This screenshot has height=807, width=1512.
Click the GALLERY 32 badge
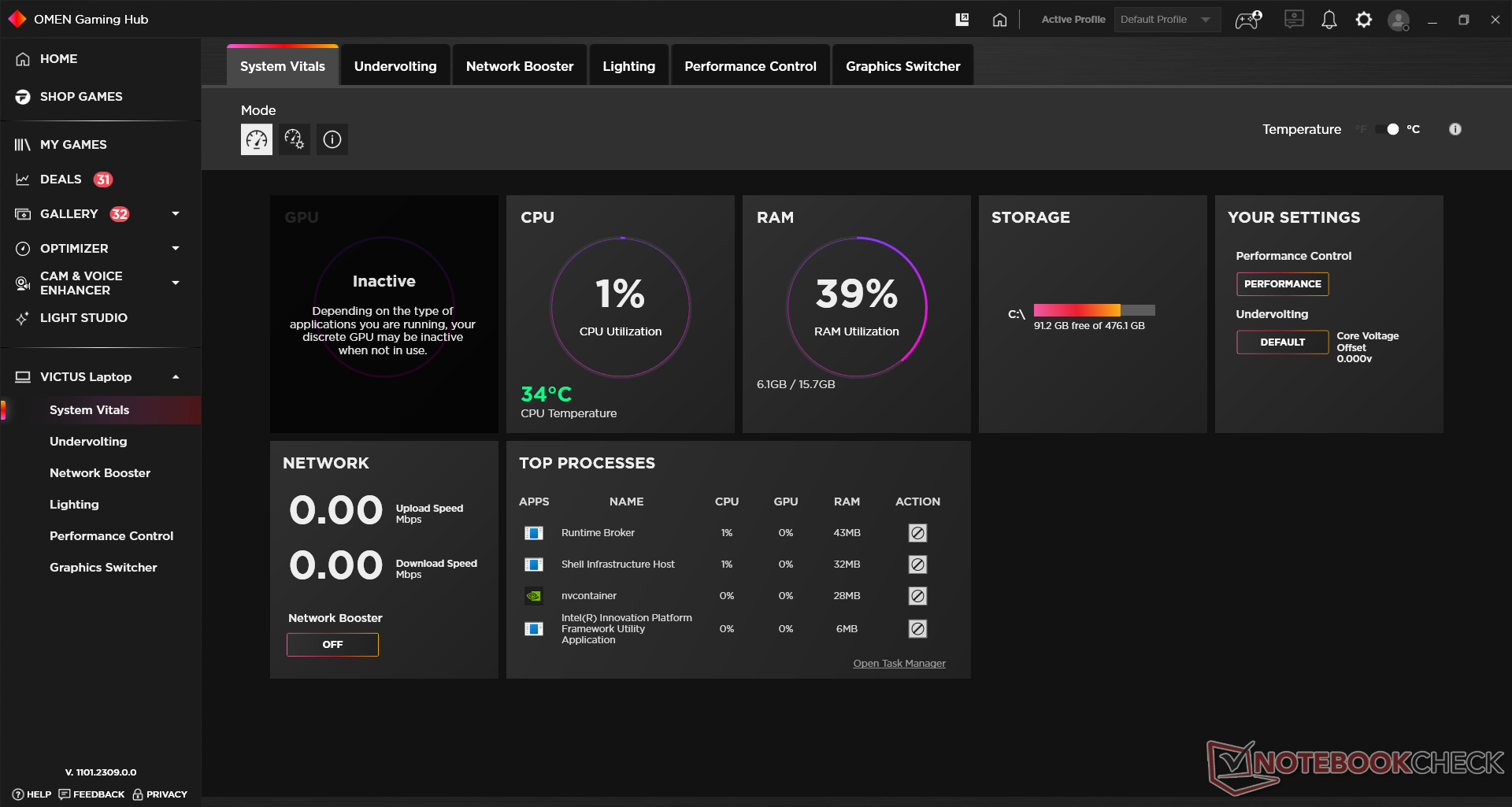pos(120,214)
